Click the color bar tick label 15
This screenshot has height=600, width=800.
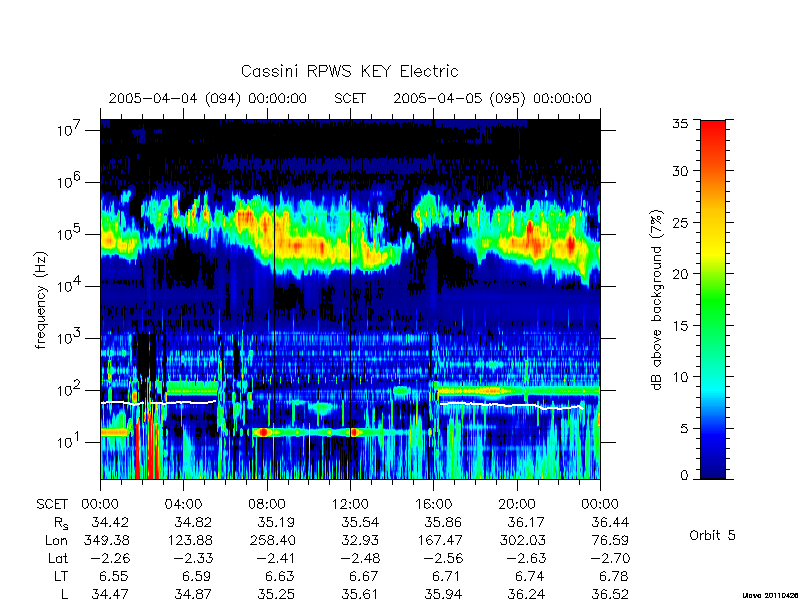click(x=680, y=326)
